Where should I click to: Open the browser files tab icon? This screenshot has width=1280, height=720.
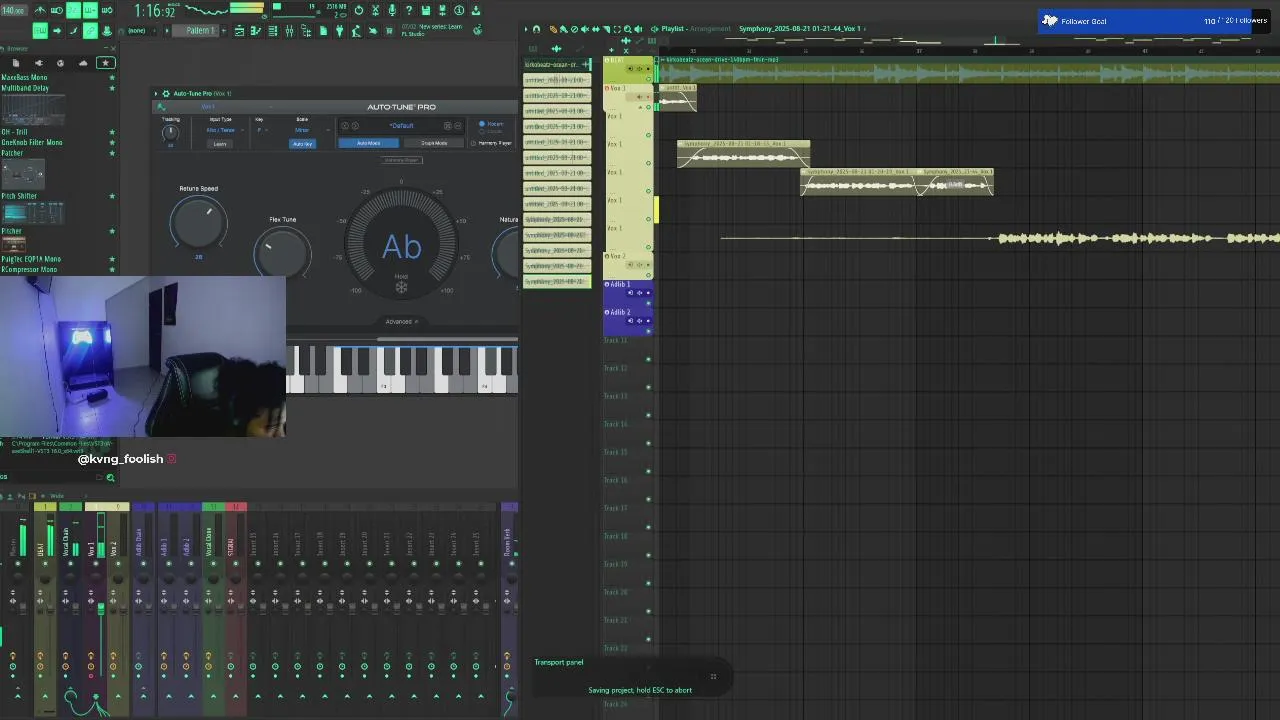(x=16, y=63)
